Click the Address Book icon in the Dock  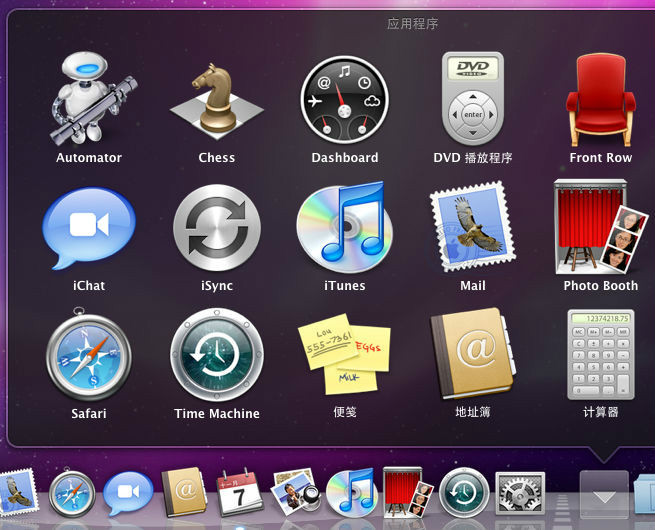pos(184,492)
